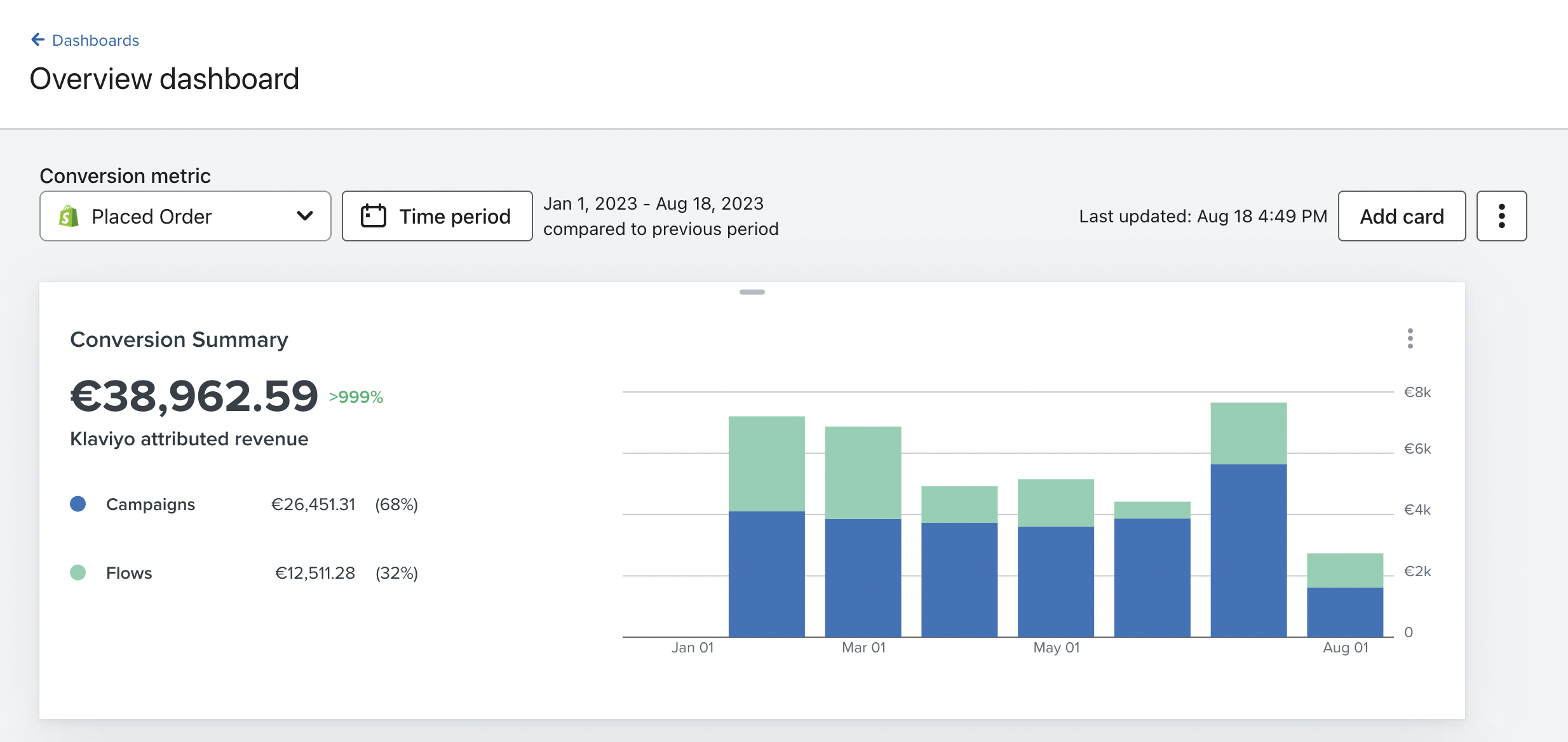This screenshot has height=742, width=1568.
Task: Click the Campaigns legend label
Action: coord(151,504)
